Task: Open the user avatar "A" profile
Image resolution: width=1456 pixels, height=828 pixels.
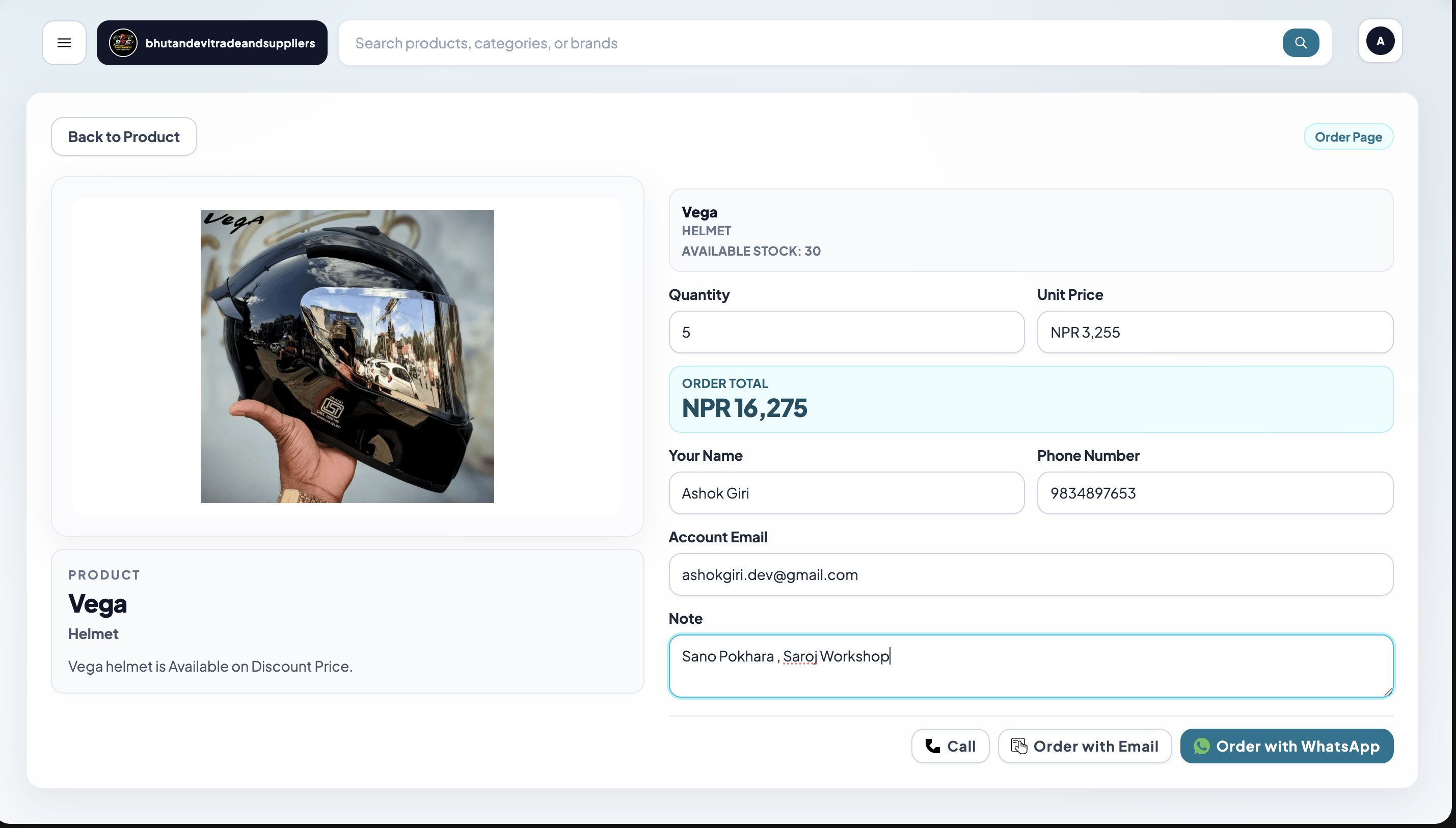Action: (1381, 41)
